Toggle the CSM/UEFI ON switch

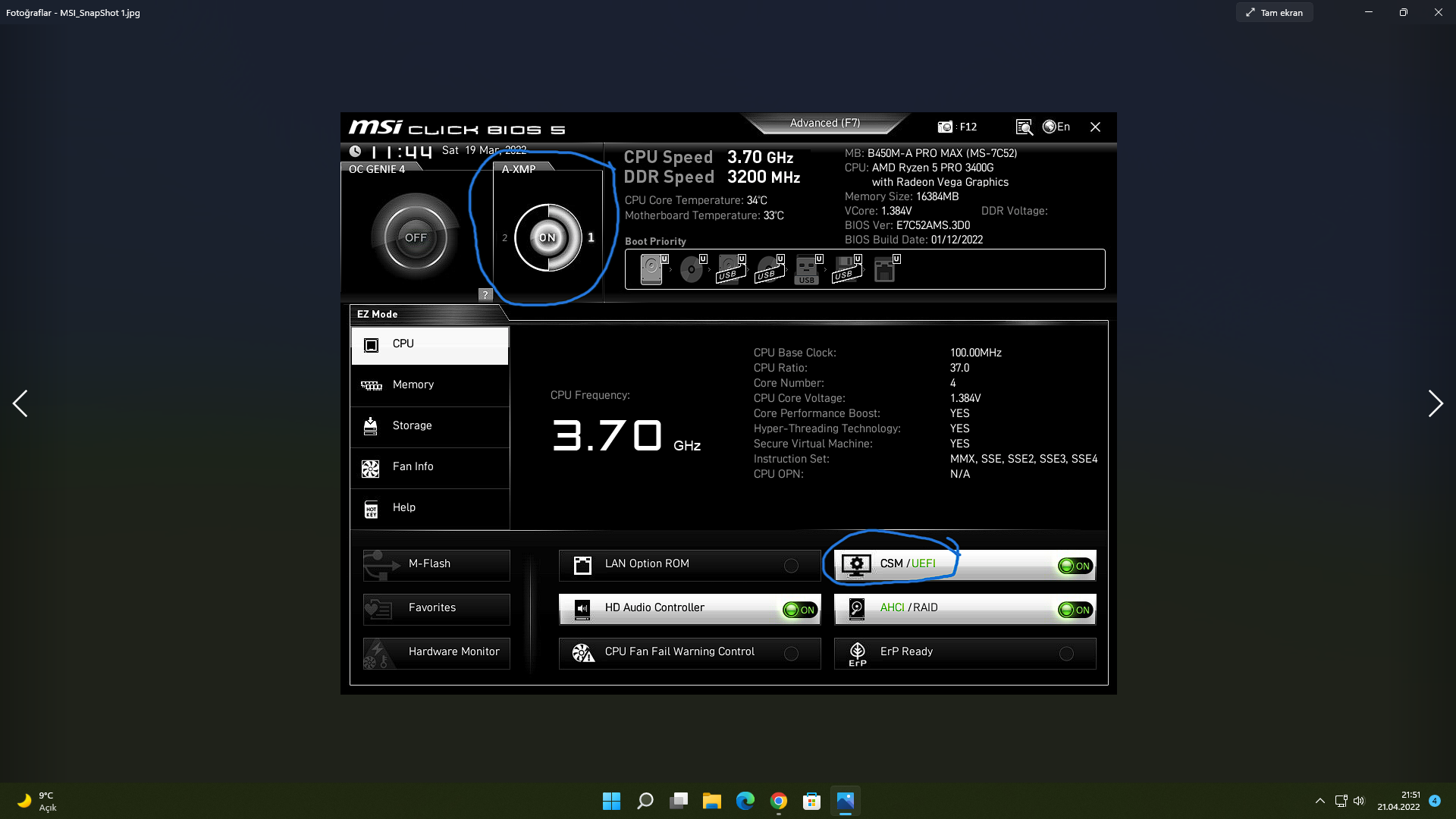[1075, 566]
